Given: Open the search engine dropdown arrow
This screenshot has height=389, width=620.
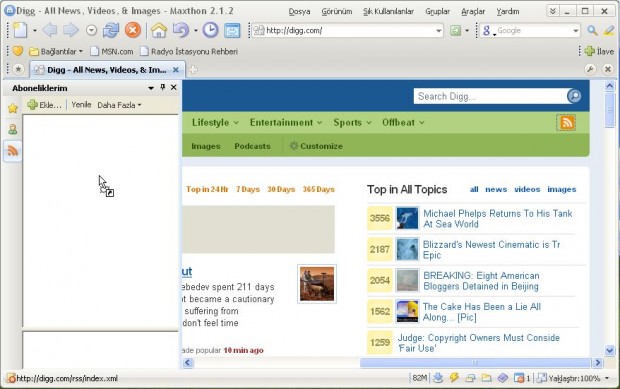Looking at the screenshot, I should click(x=575, y=30).
